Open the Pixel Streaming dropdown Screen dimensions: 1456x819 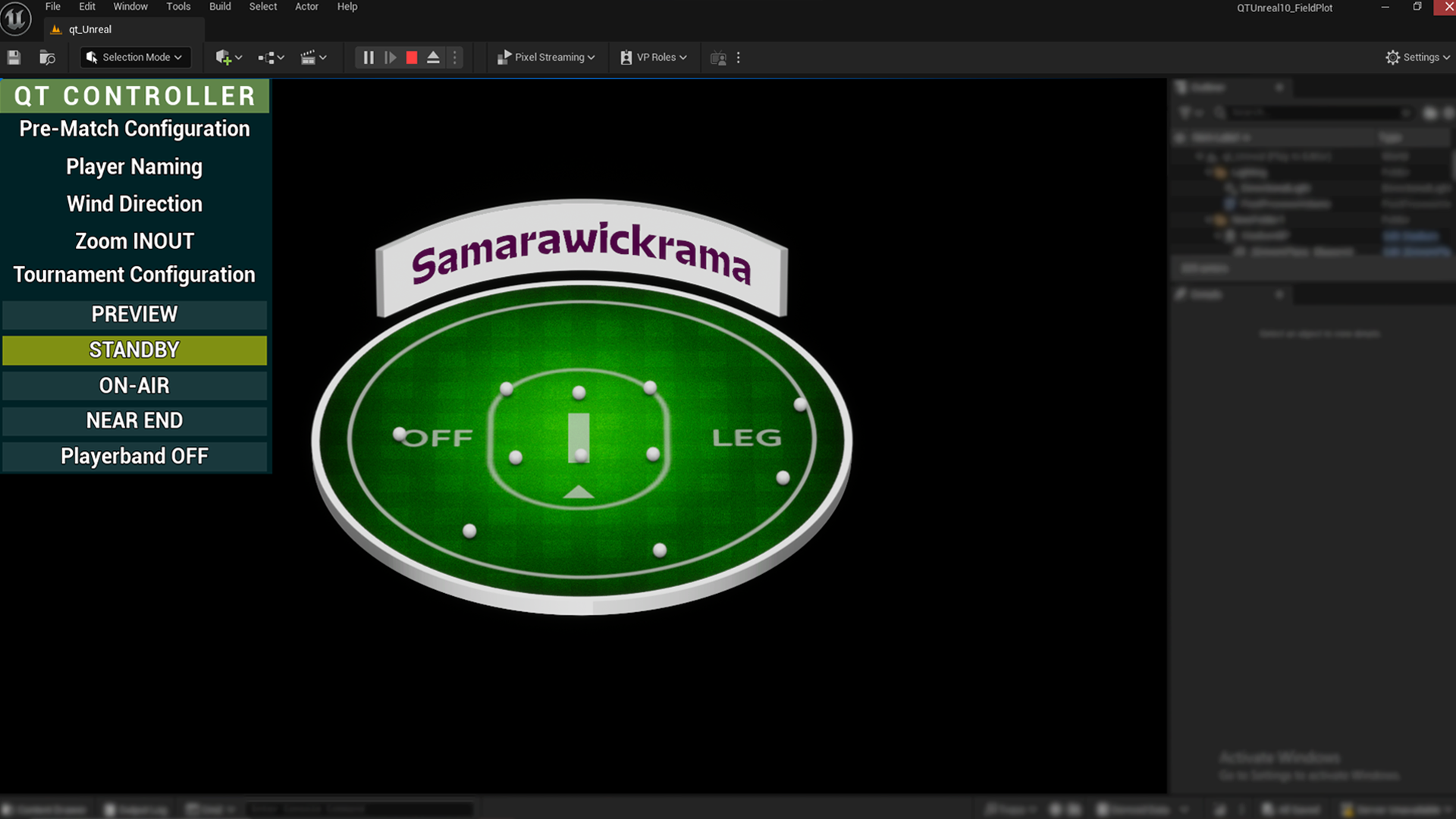(546, 58)
